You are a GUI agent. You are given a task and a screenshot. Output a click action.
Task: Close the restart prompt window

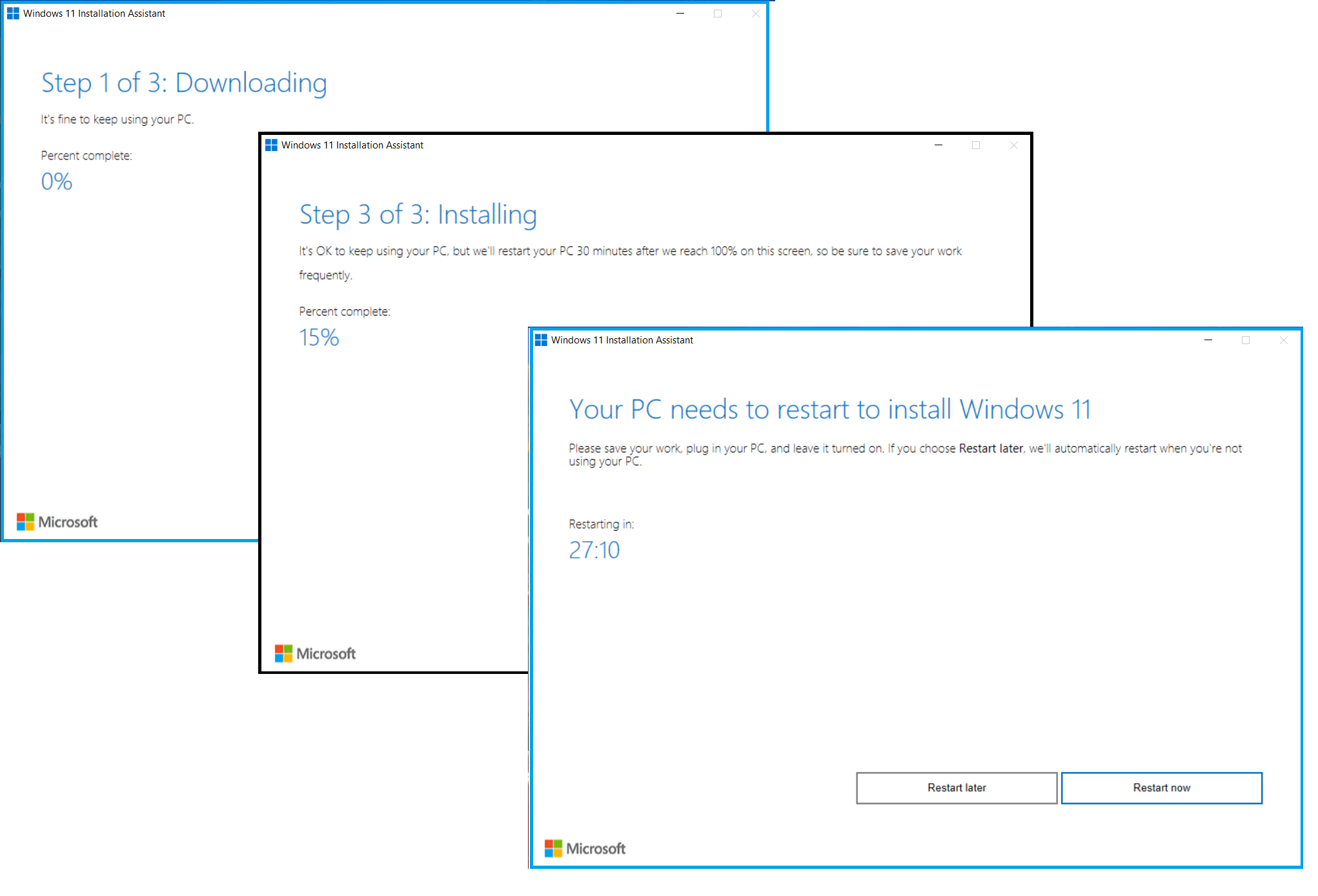pos(1283,340)
